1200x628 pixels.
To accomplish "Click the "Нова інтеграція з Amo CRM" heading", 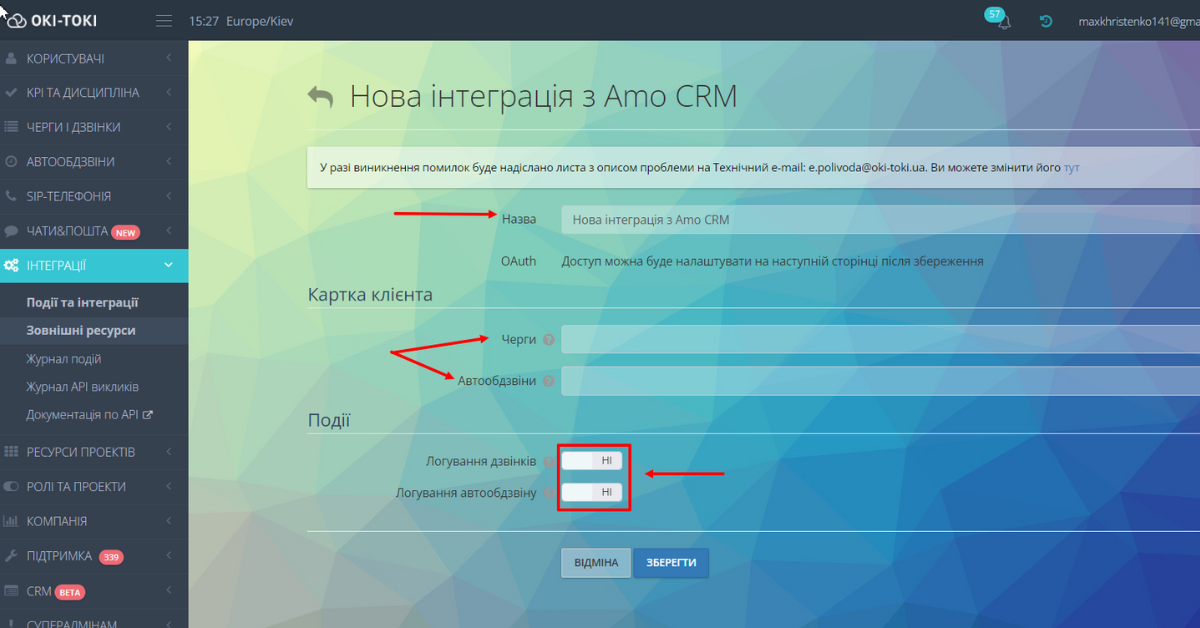I will pos(543,96).
